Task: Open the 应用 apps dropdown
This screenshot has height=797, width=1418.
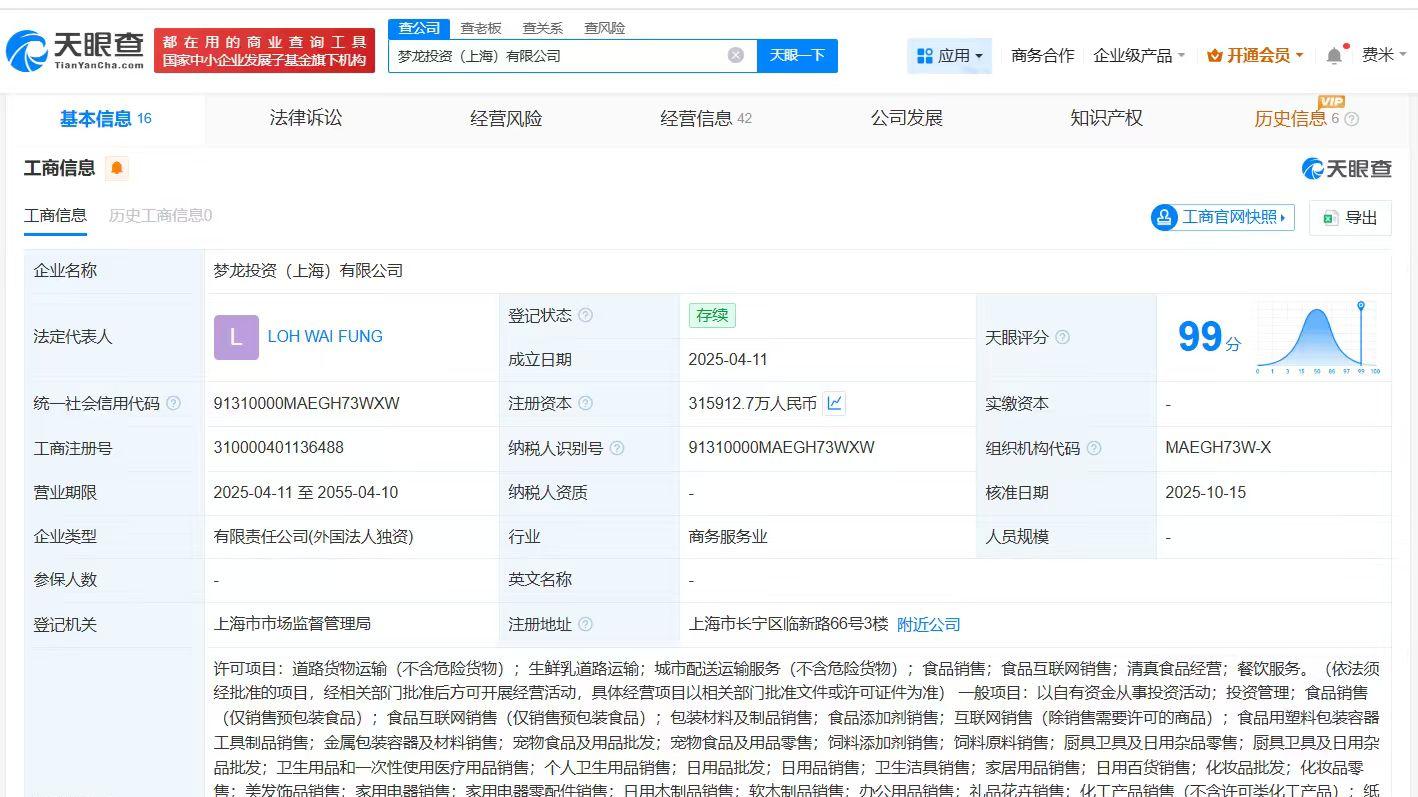Action: click(x=949, y=56)
